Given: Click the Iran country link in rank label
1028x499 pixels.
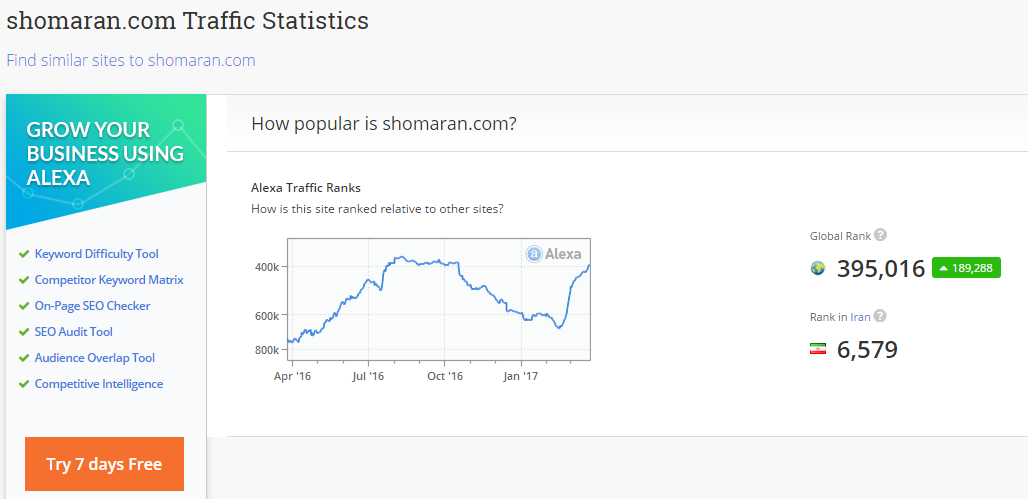Looking at the screenshot, I should tap(860, 317).
